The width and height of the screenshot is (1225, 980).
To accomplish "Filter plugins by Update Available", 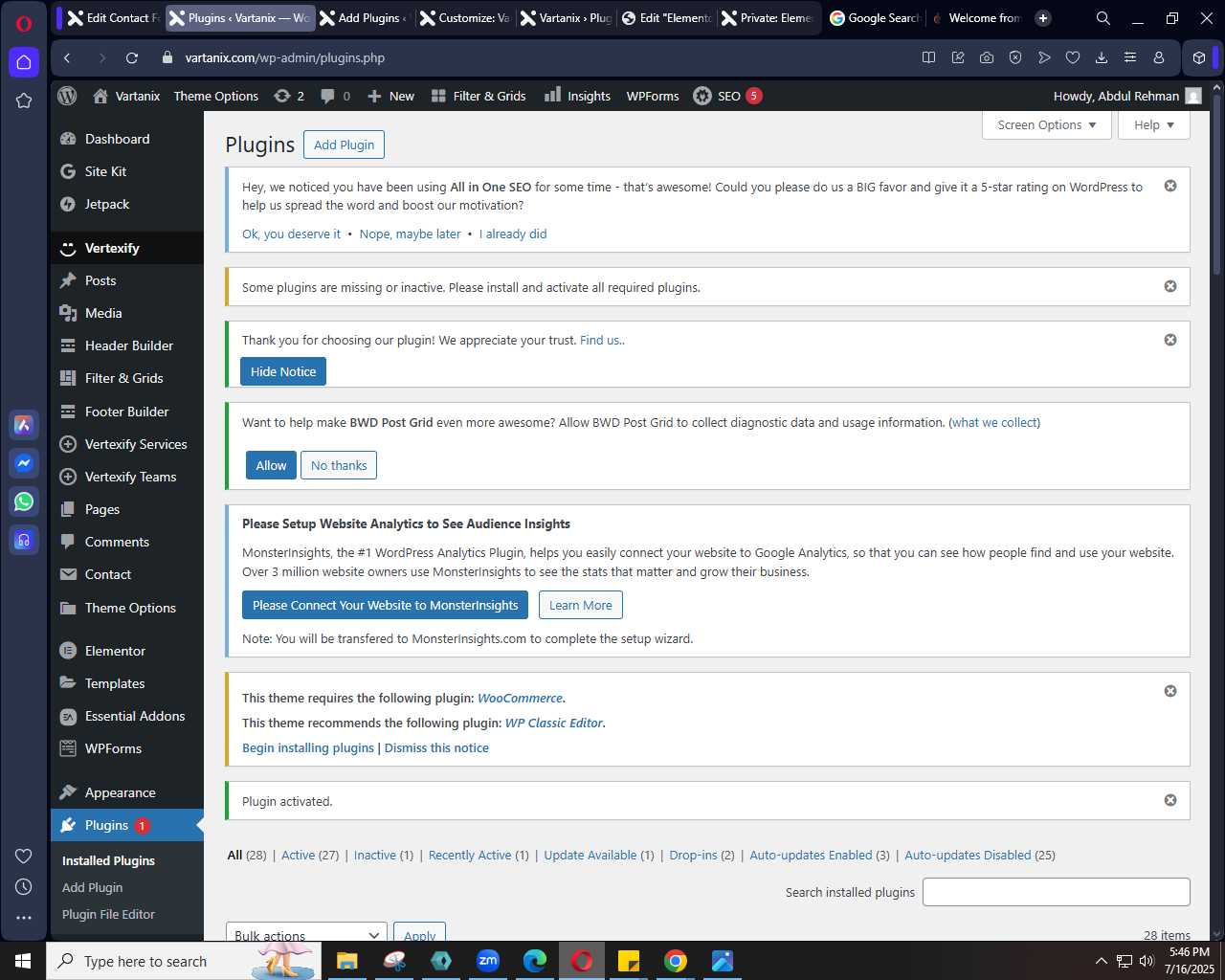I will pyautogui.click(x=599, y=855).
